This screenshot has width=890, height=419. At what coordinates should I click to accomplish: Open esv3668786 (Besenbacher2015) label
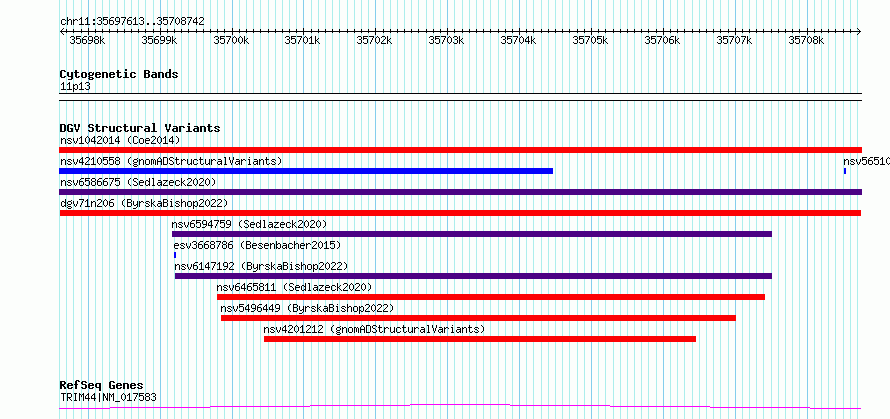[257, 245]
